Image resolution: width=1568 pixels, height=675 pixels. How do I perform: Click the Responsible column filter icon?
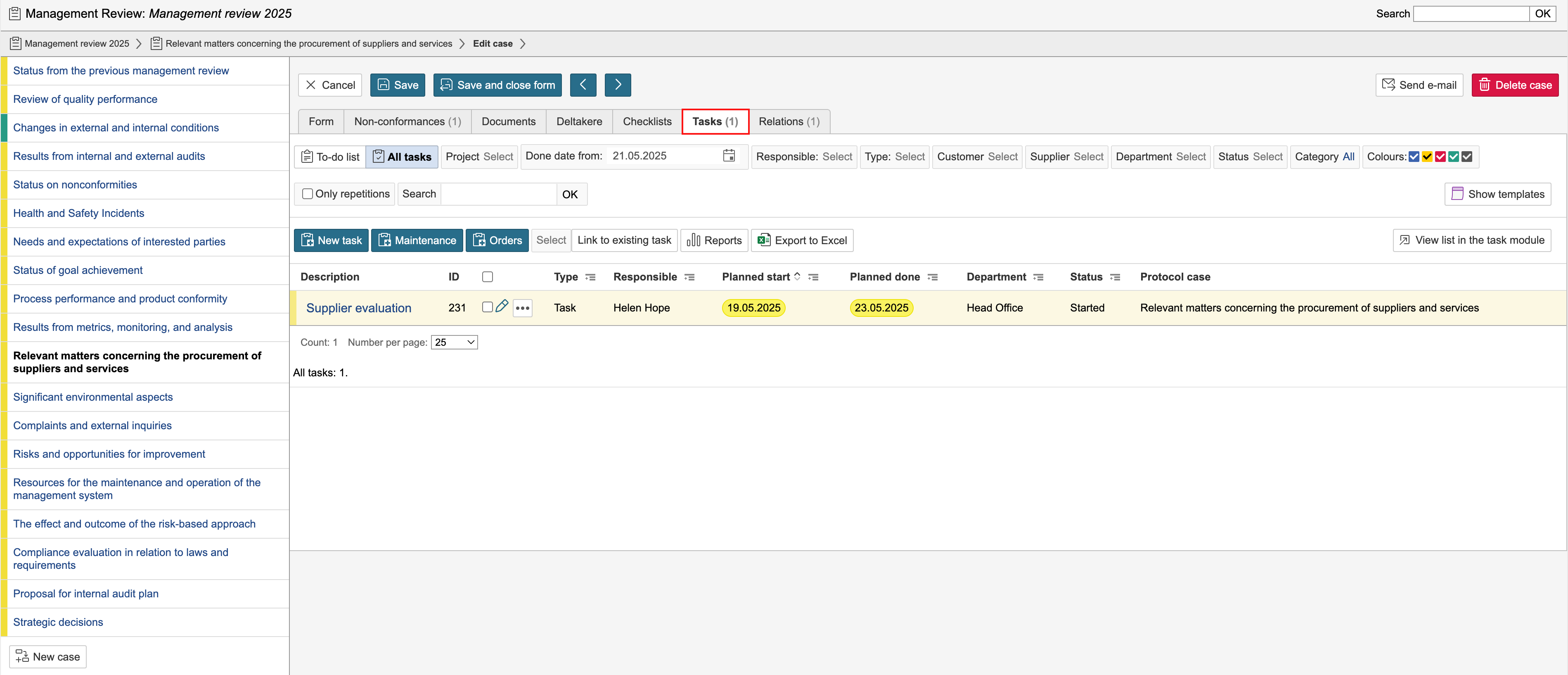(x=689, y=277)
